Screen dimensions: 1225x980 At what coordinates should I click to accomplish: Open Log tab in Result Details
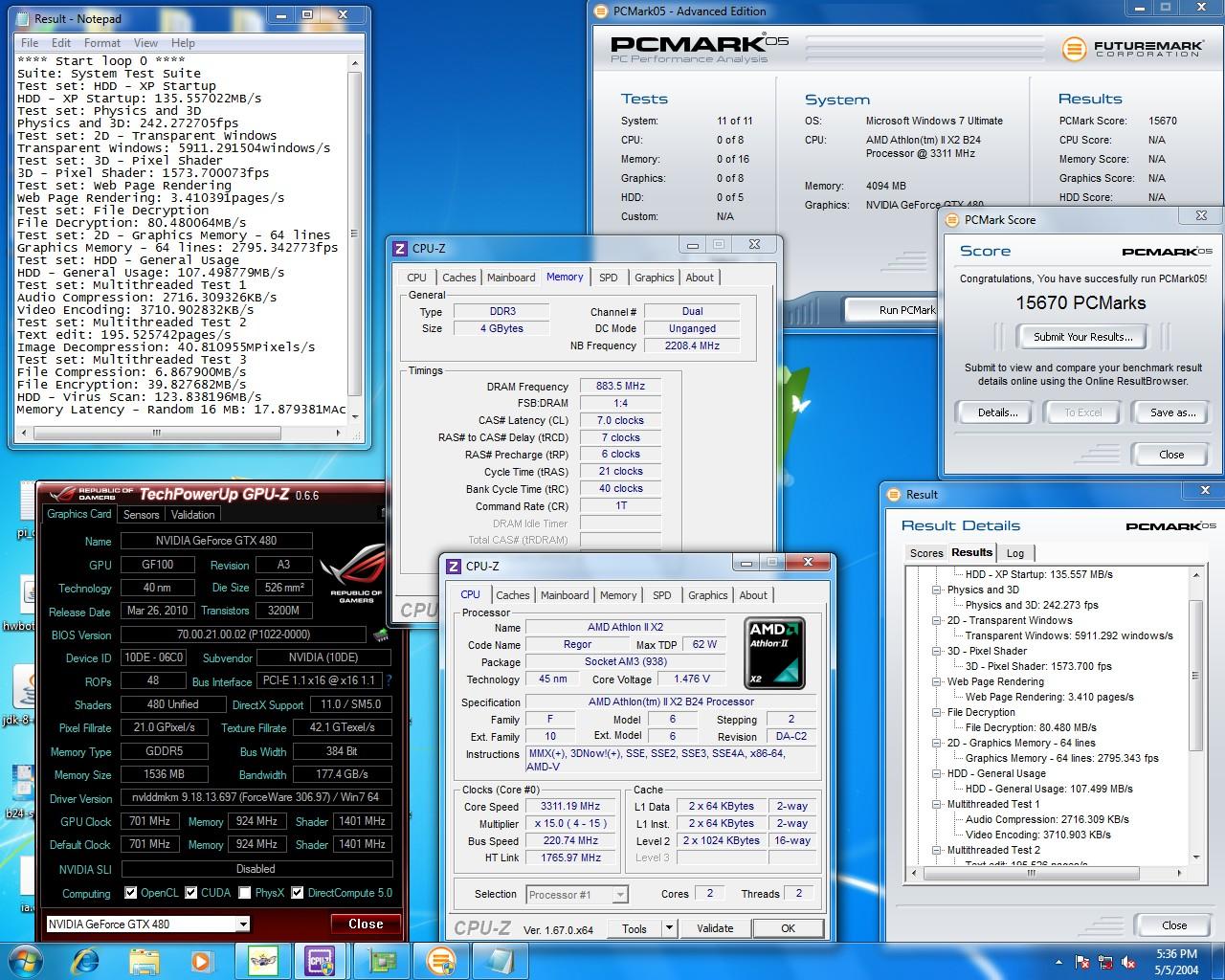click(x=1015, y=553)
